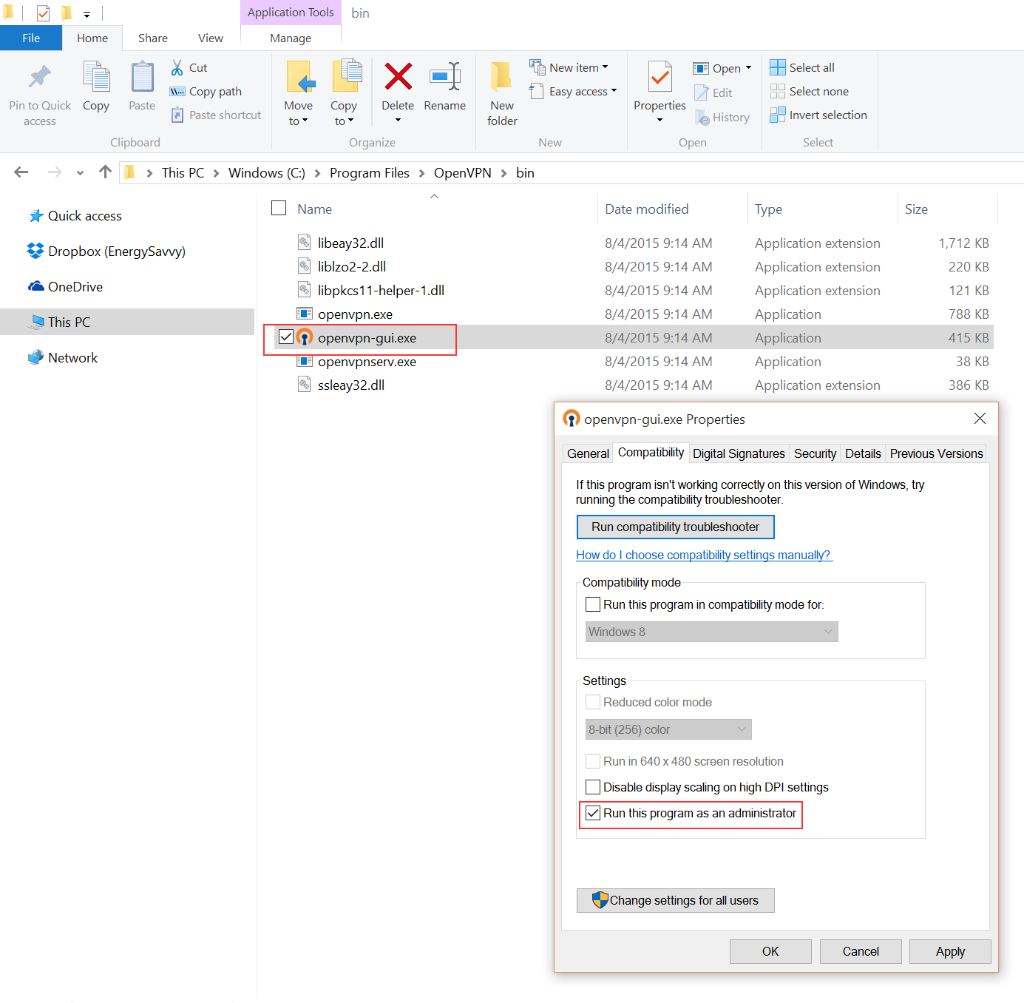Expand the Delete dropdown arrow
The width and height of the screenshot is (1024, 1003).
pyautogui.click(x=398, y=120)
